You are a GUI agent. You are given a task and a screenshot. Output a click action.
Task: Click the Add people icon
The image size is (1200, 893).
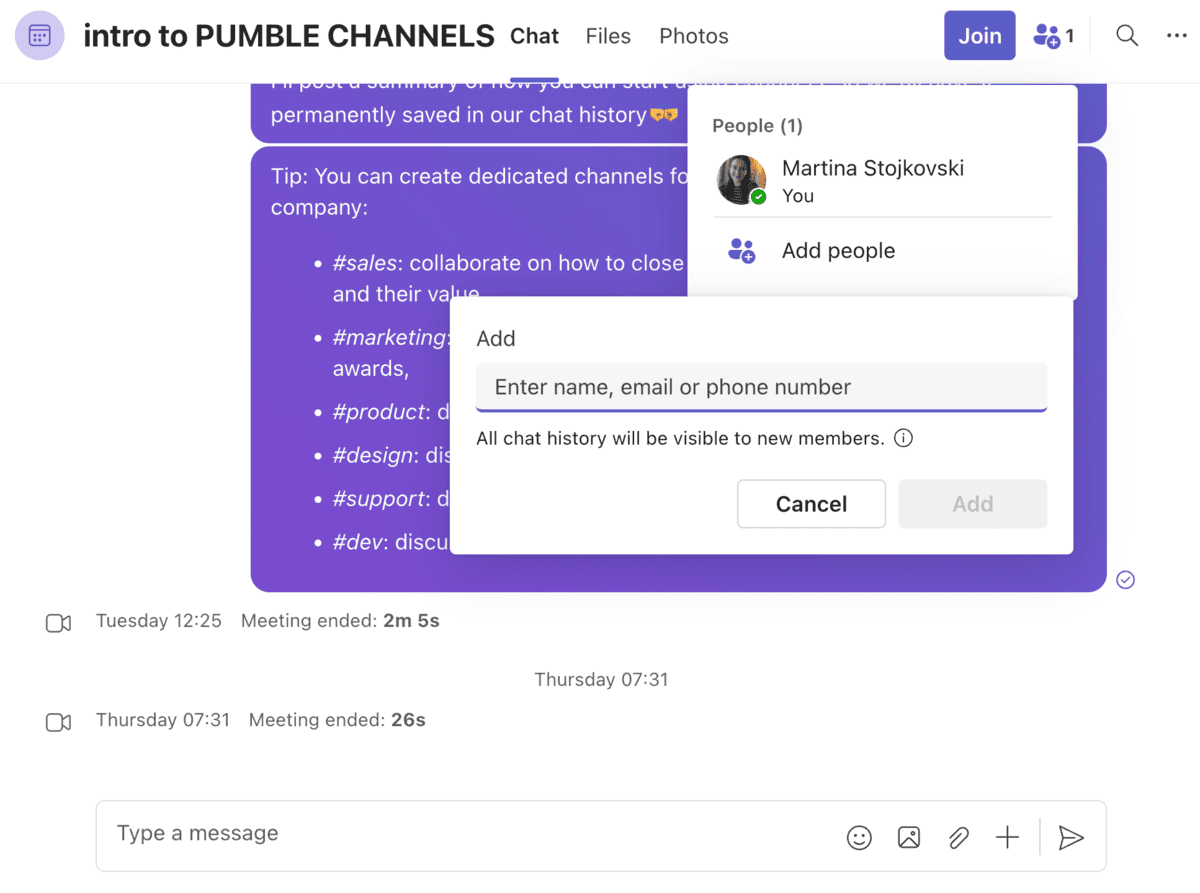point(741,251)
